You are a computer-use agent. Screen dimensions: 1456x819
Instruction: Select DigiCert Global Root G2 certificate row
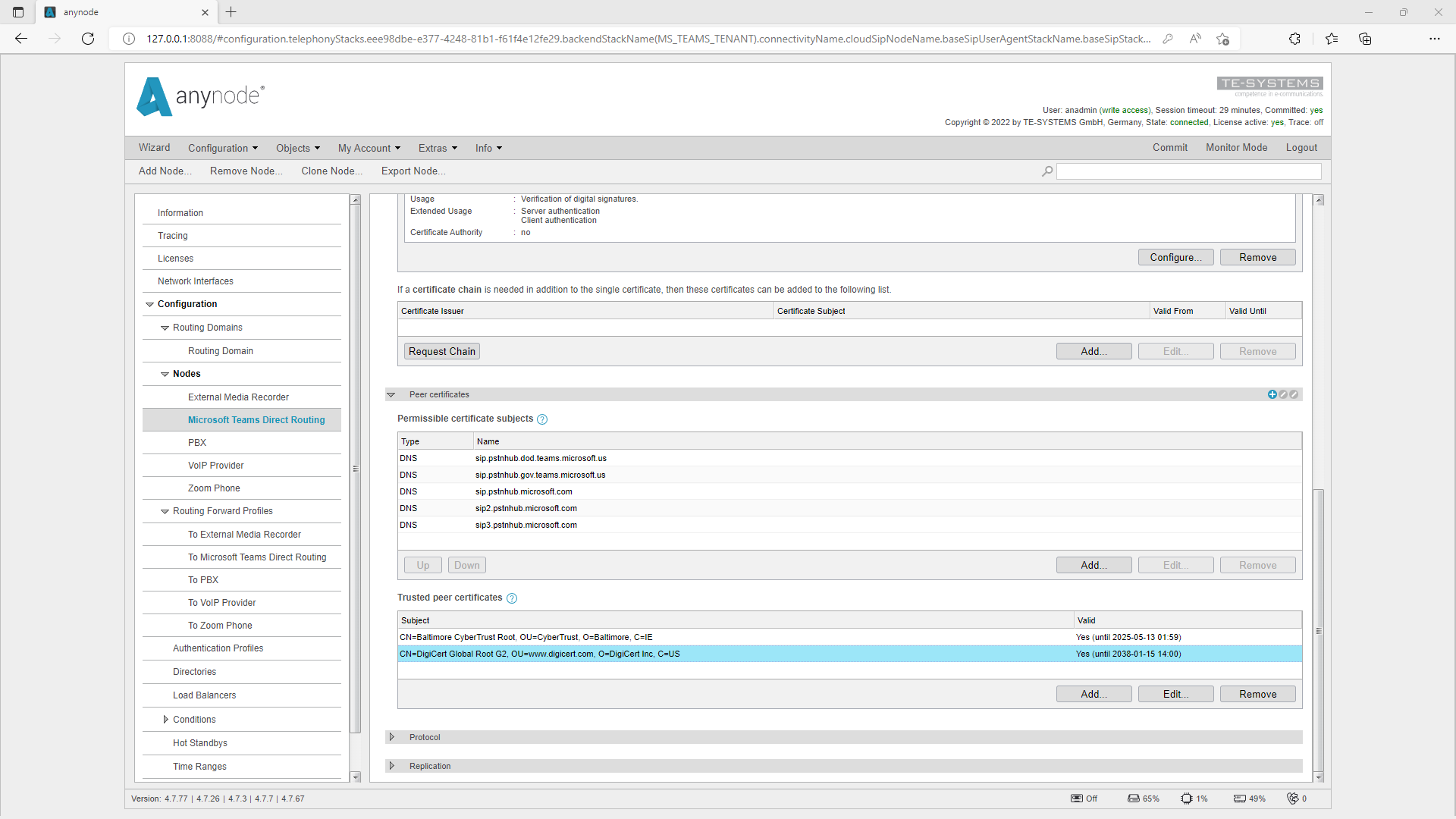849,654
